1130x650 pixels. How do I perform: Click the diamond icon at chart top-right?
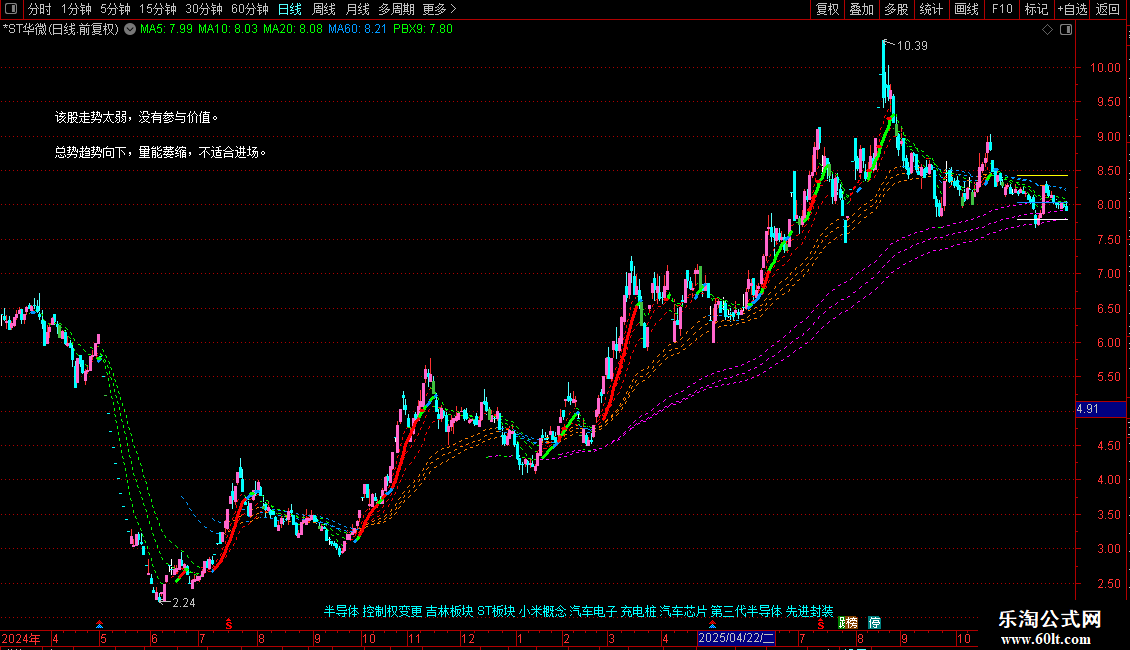1048,30
